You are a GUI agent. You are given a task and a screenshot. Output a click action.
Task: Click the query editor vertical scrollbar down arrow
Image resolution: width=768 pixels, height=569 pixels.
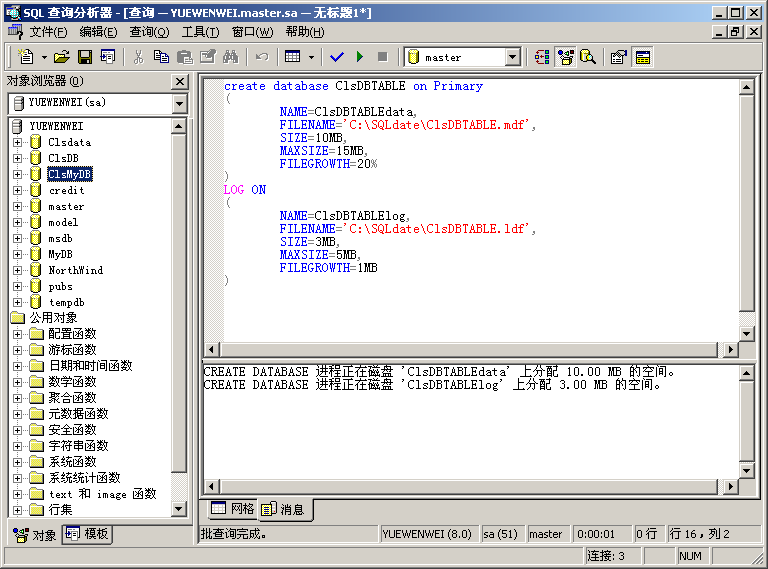click(x=746, y=334)
